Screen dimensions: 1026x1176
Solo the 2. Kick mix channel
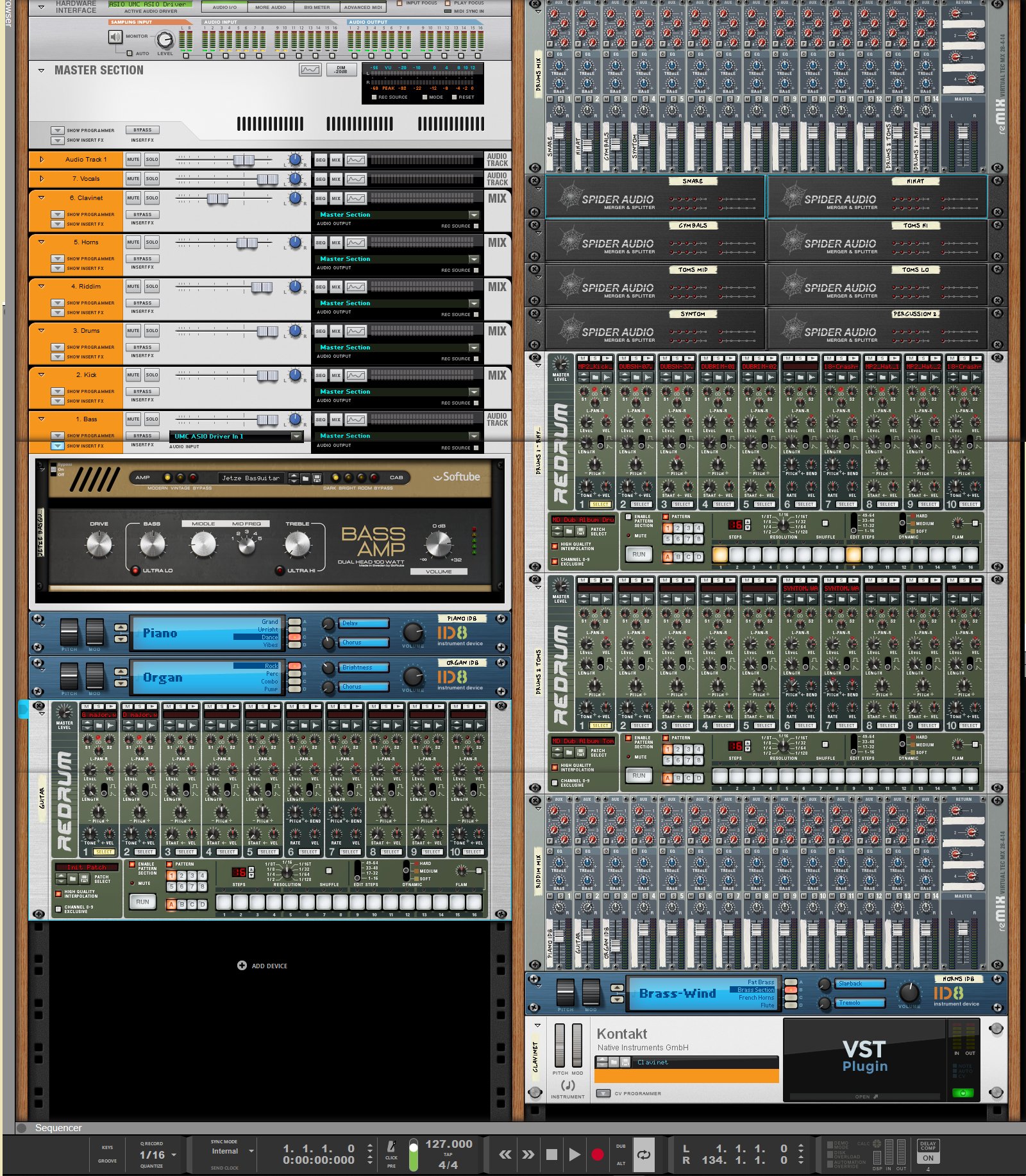(151, 375)
